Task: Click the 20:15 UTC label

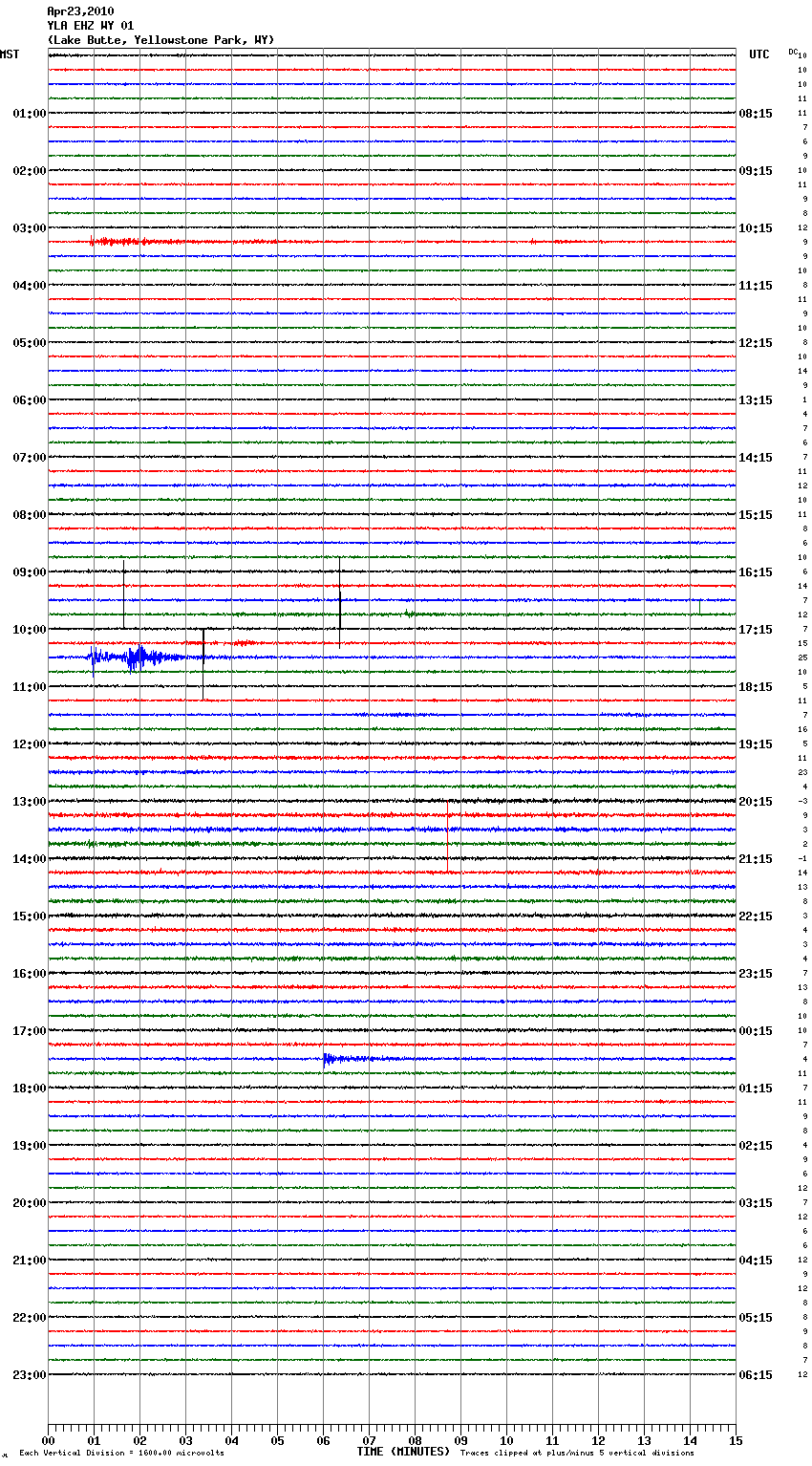Action: click(756, 802)
